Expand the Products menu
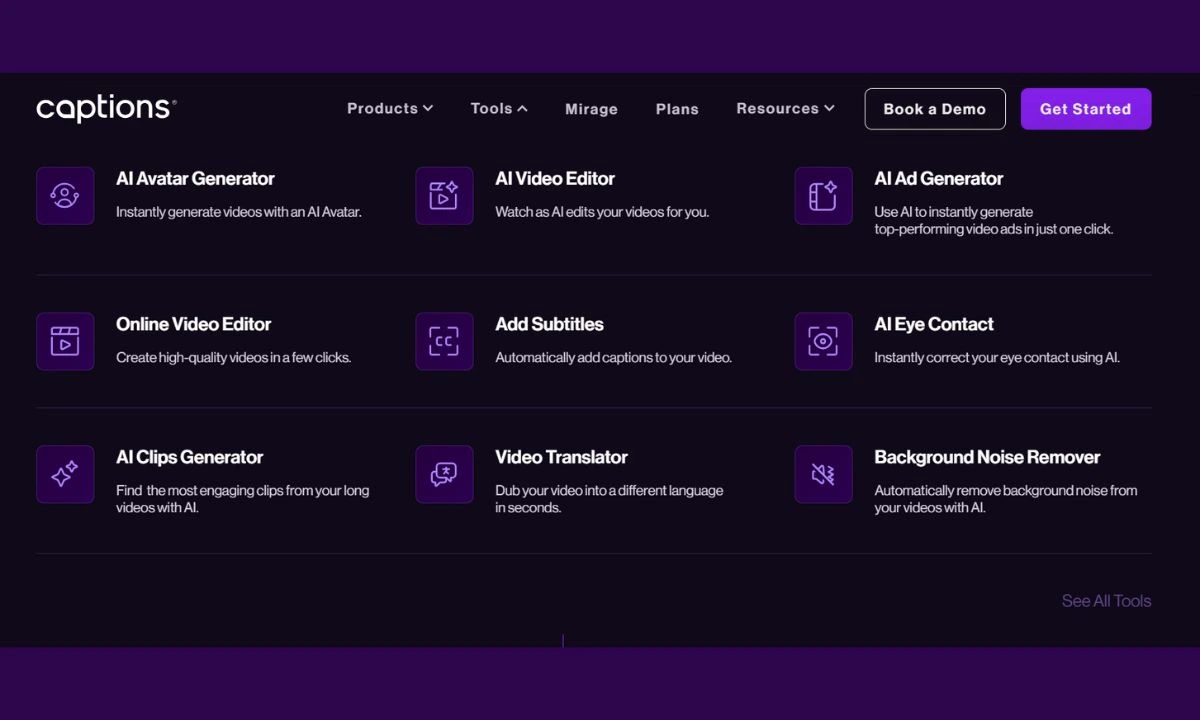1200x720 pixels. tap(390, 108)
